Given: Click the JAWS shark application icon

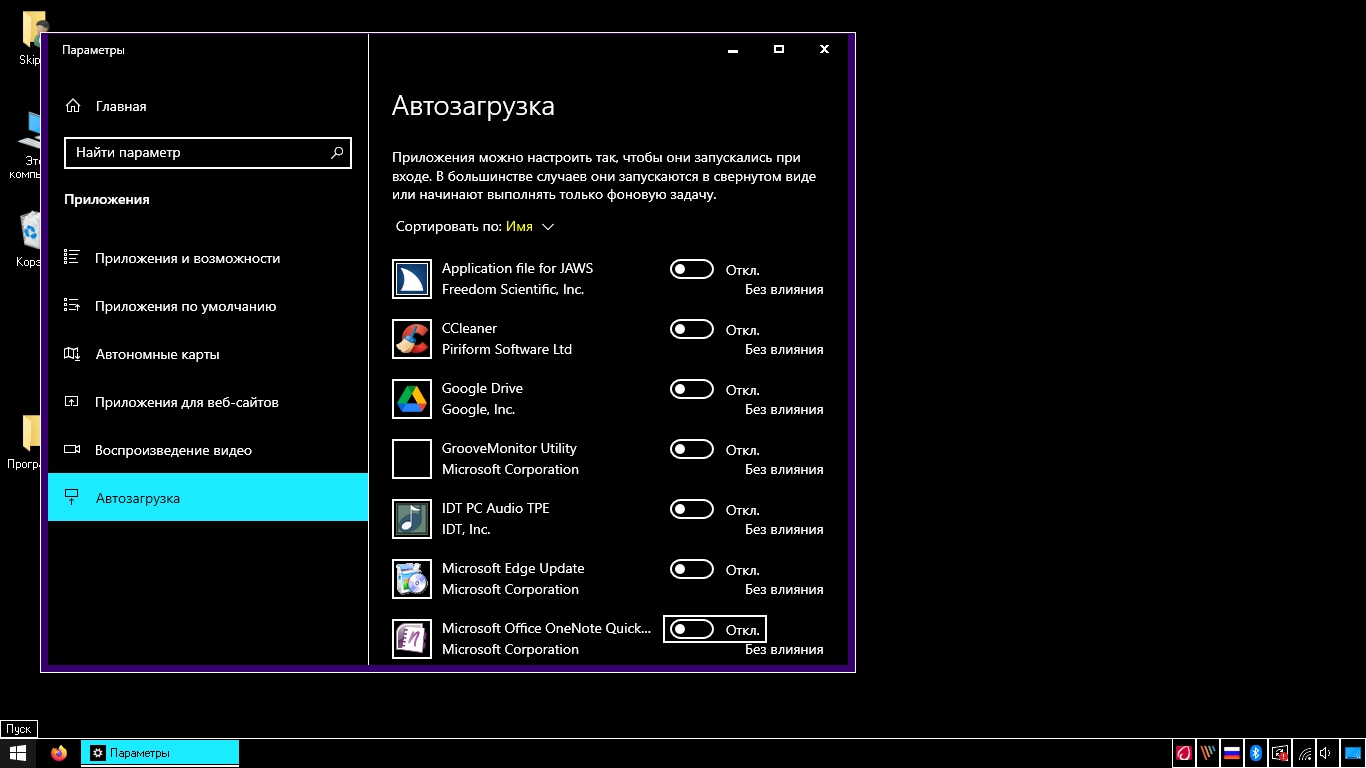Looking at the screenshot, I should coord(412,279).
